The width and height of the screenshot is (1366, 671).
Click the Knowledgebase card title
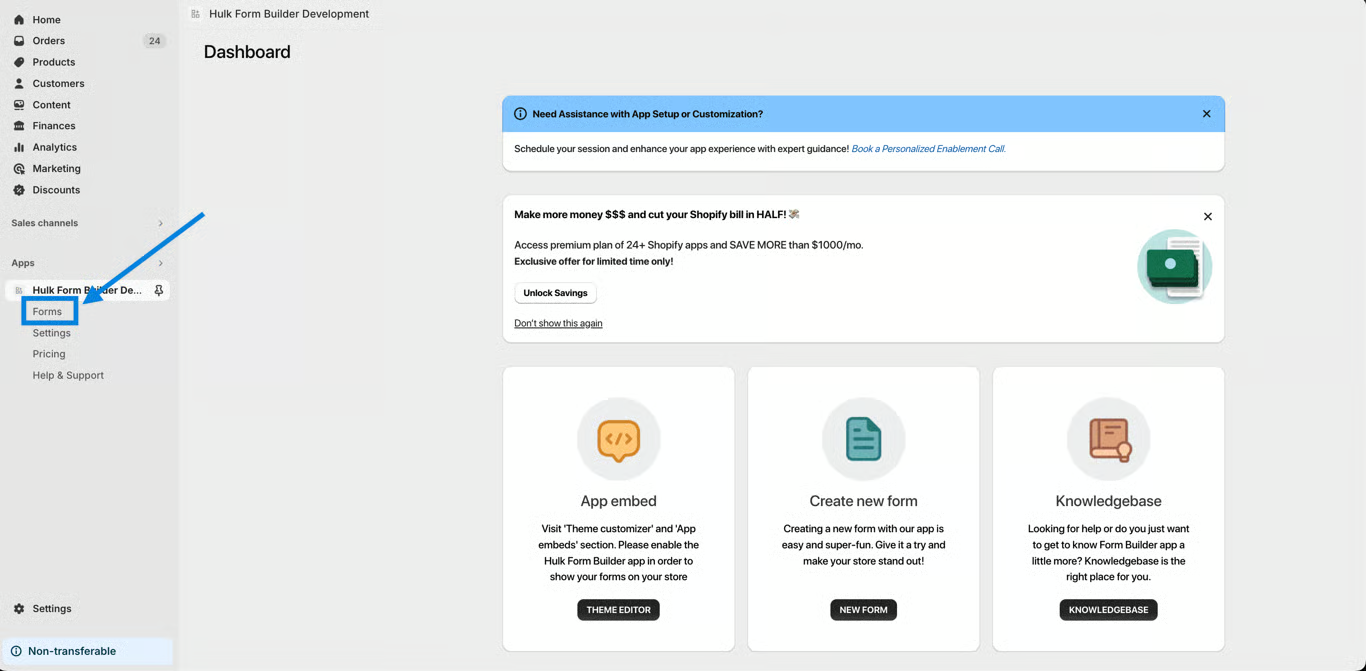[1108, 501]
